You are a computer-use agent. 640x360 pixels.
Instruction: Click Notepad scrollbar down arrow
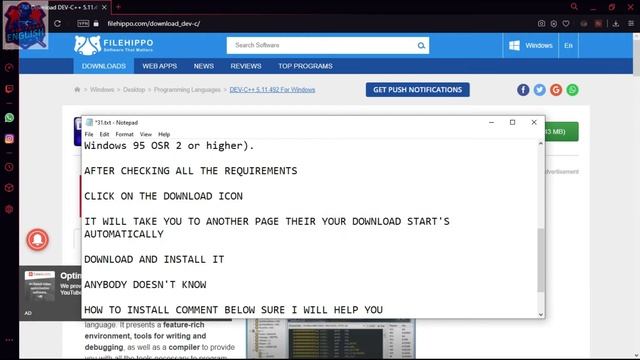tap(541, 315)
